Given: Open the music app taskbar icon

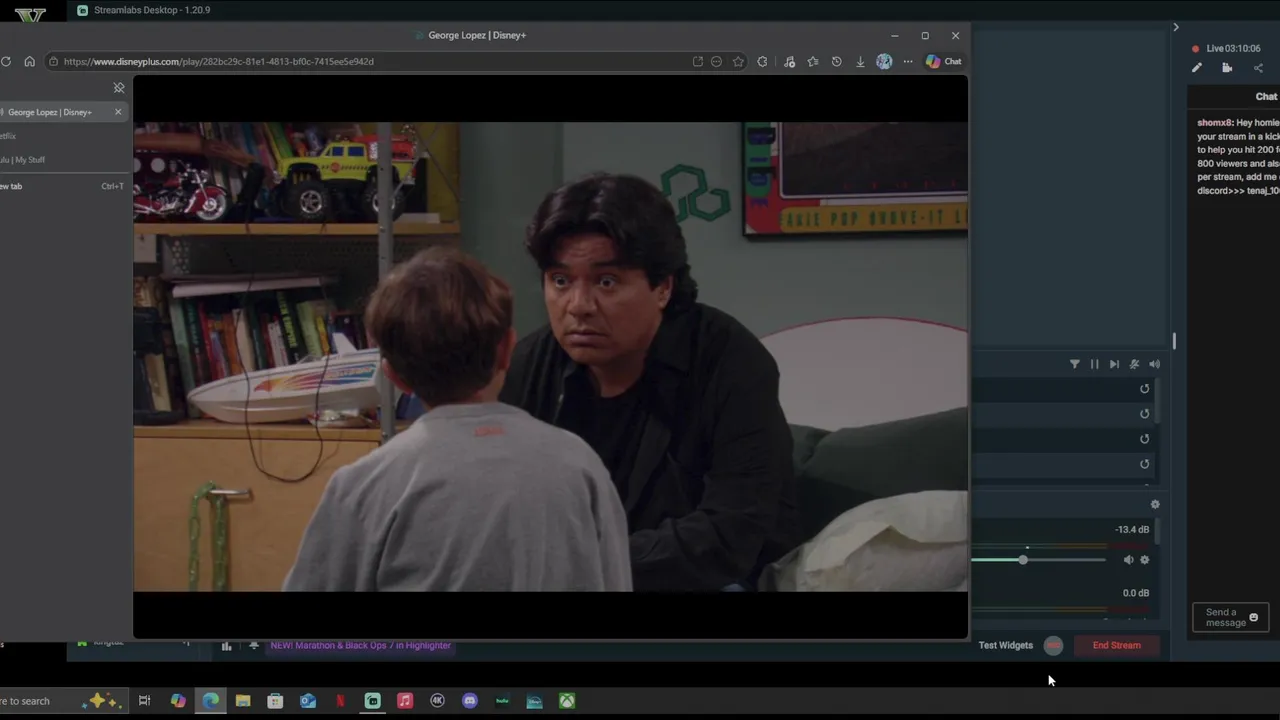Looking at the screenshot, I should (405, 701).
